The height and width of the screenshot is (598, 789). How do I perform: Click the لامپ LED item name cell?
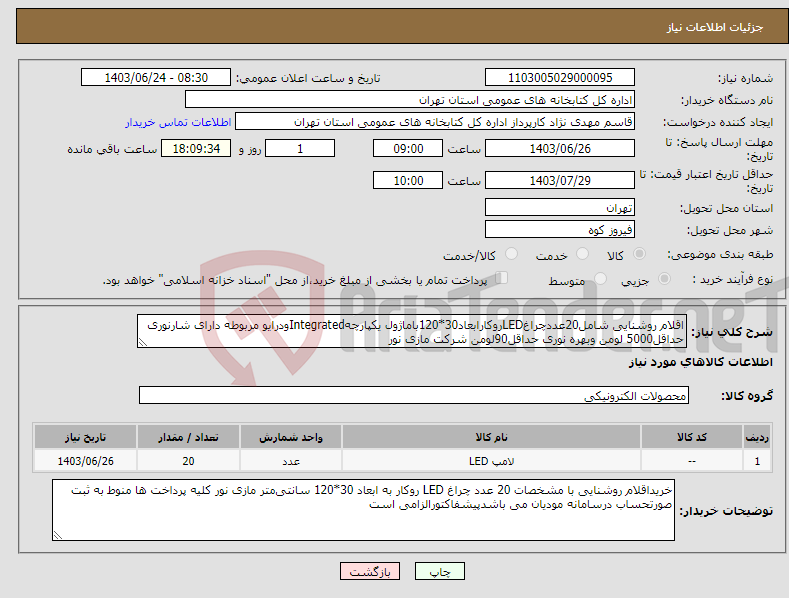[x=491, y=461]
